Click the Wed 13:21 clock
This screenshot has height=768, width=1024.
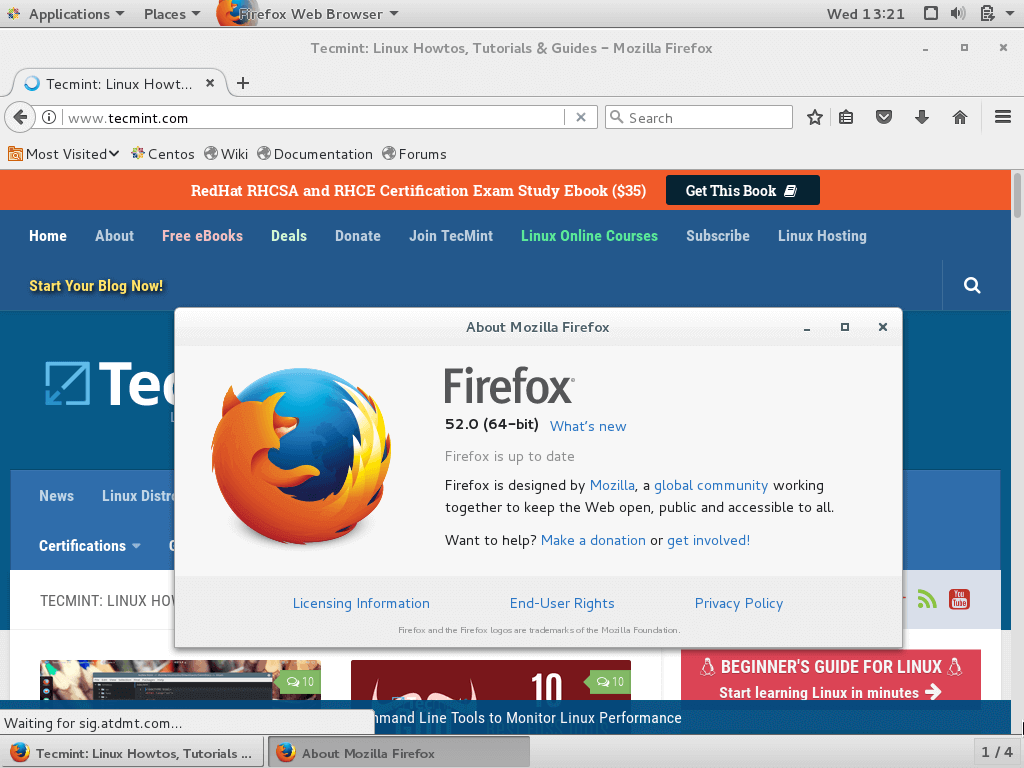click(x=865, y=14)
